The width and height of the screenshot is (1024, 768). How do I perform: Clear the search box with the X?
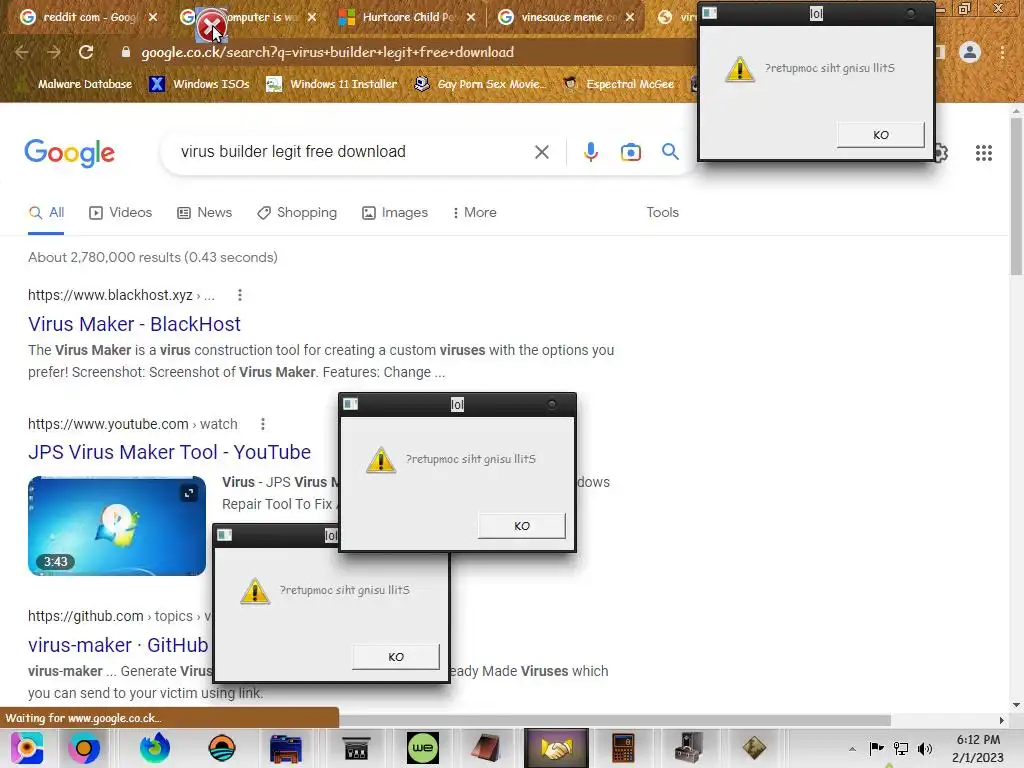(x=541, y=152)
